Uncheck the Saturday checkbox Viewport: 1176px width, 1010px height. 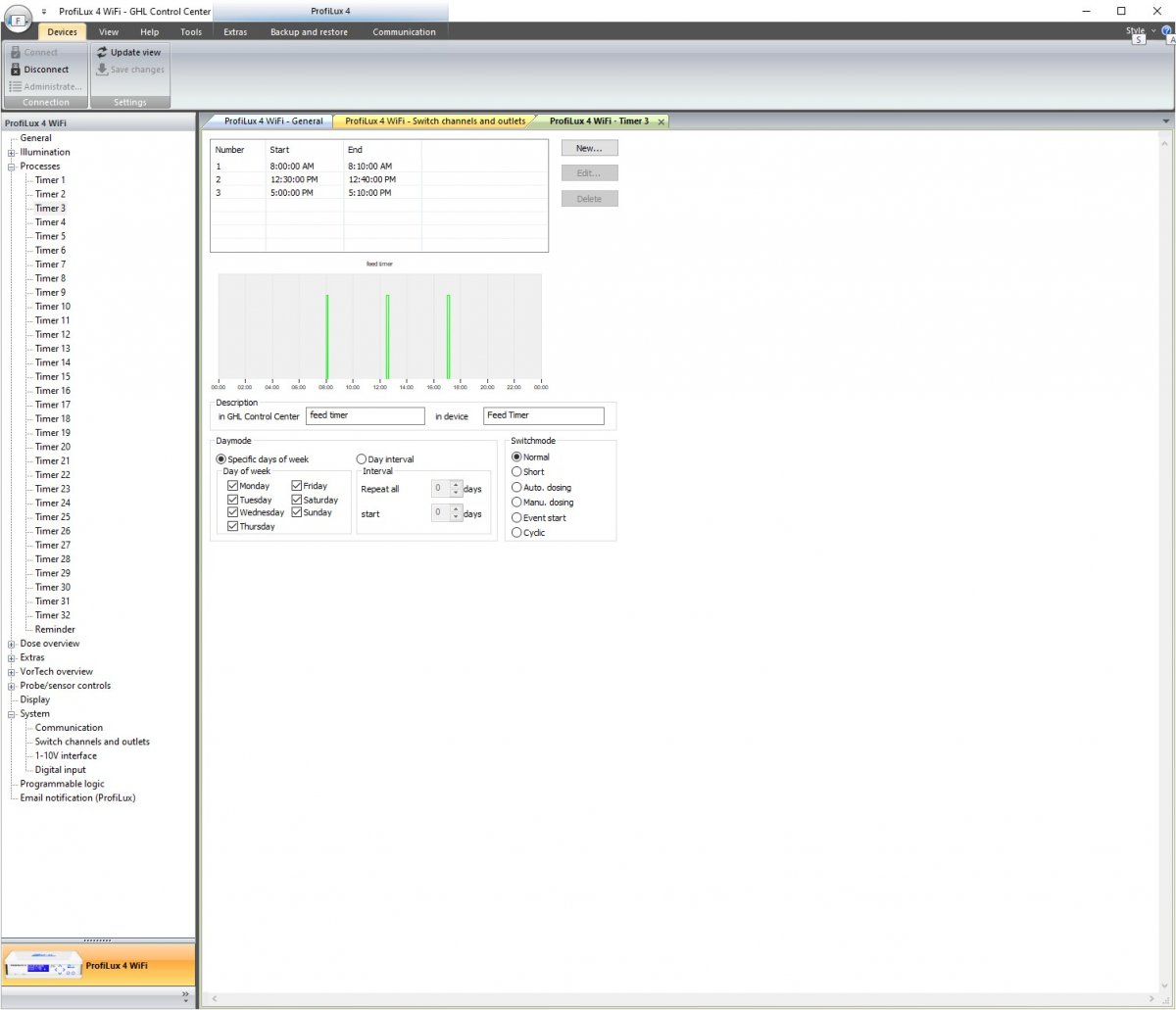pos(296,500)
